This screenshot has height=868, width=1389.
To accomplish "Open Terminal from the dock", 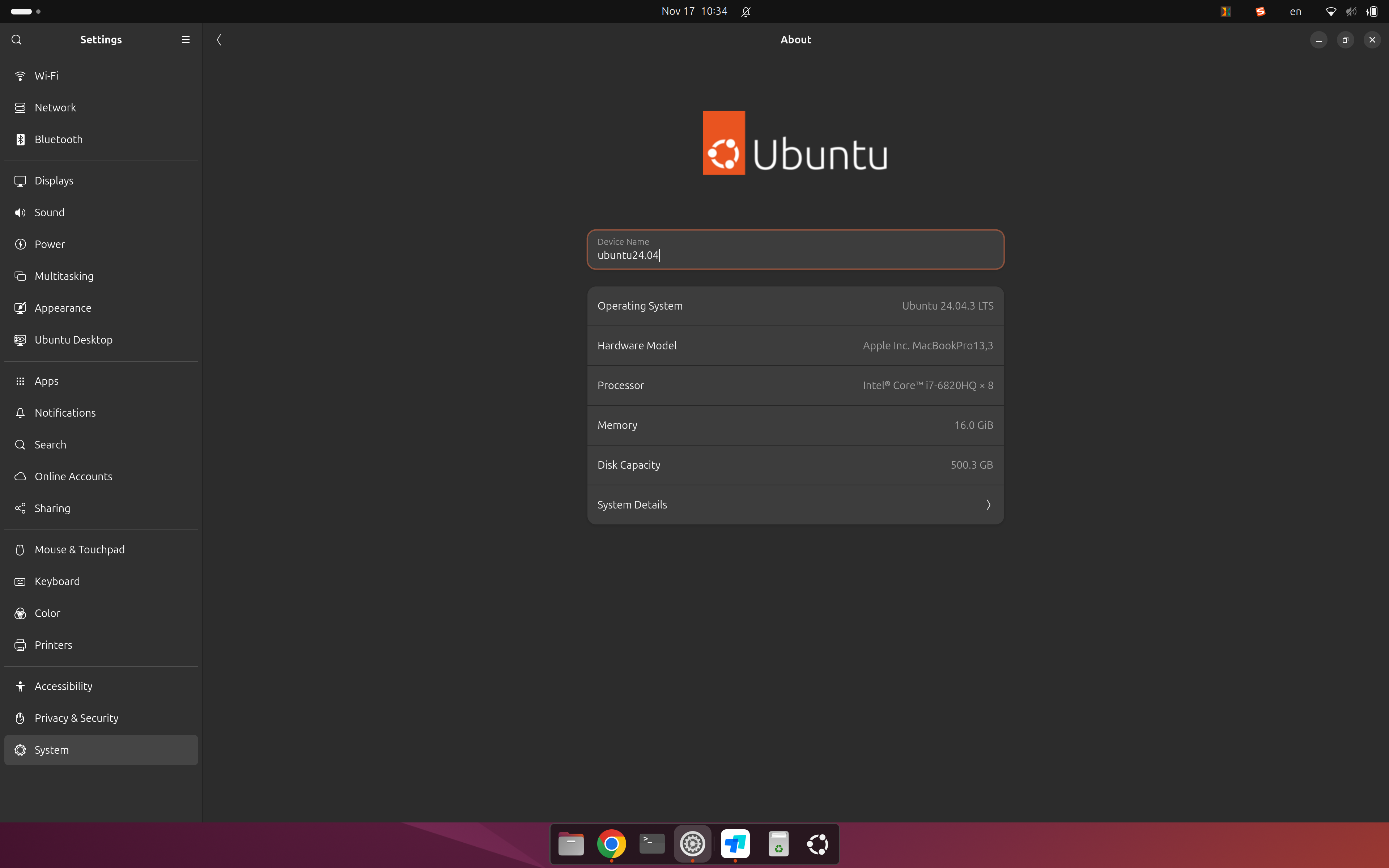I will tap(652, 844).
